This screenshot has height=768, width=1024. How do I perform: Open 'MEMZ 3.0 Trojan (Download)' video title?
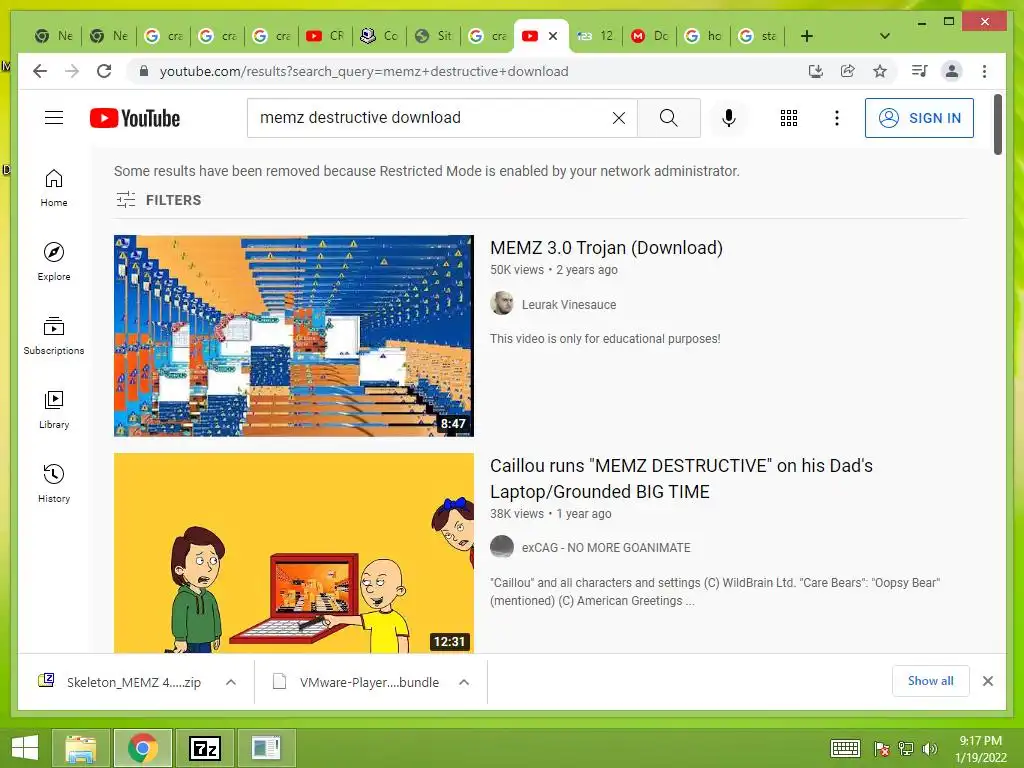pos(606,248)
